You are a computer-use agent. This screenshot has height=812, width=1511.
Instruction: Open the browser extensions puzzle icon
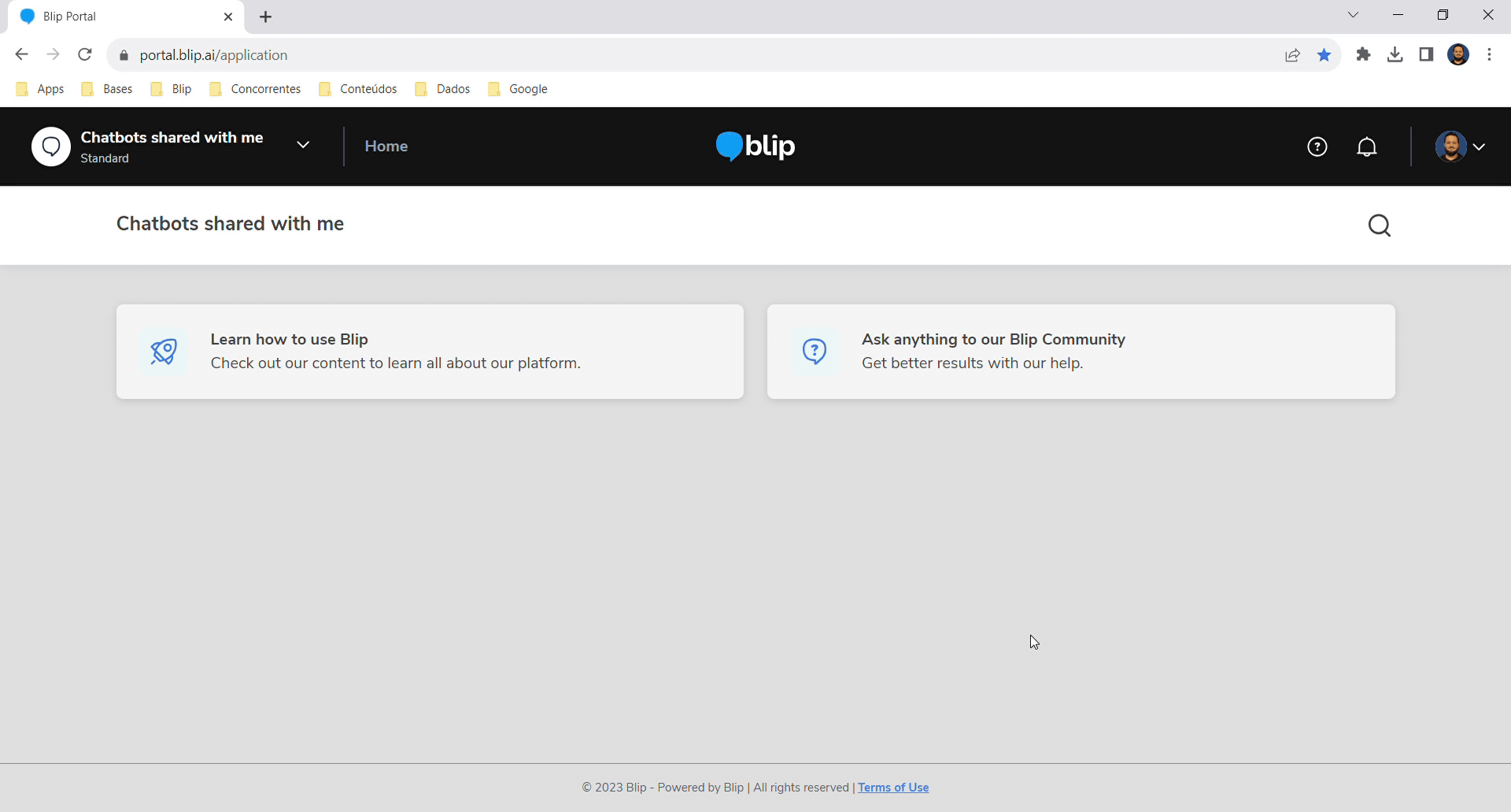point(1363,55)
